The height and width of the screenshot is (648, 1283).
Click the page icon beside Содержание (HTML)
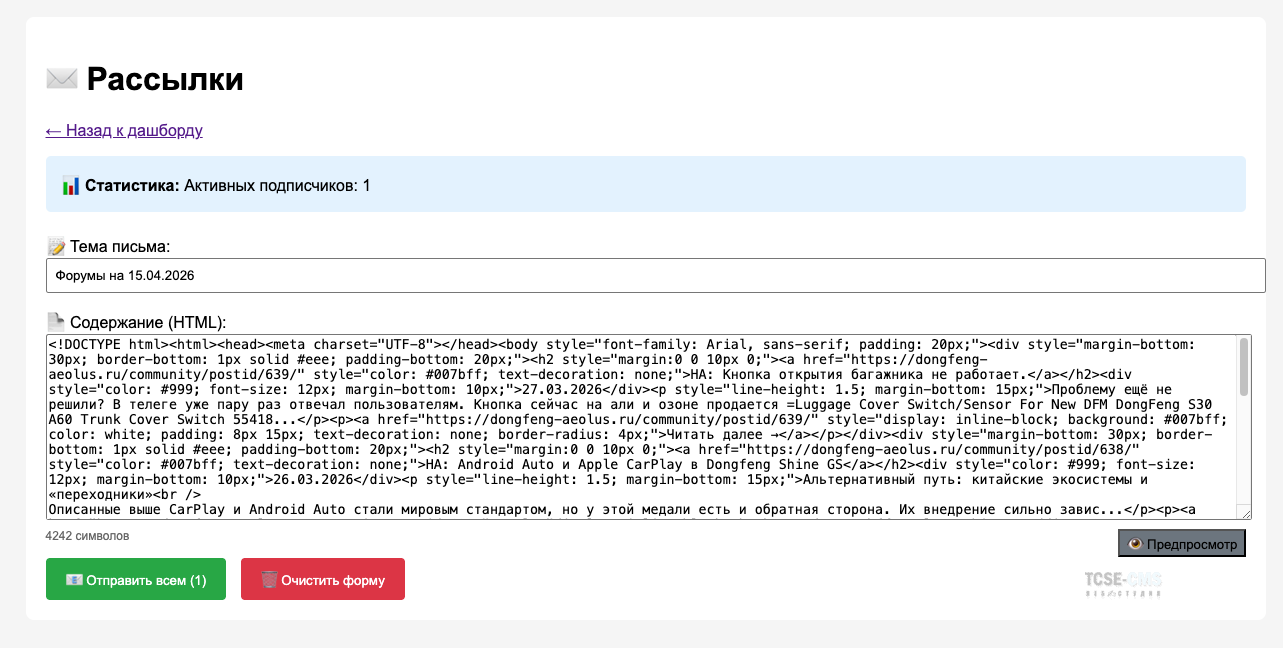coord(56,322)
